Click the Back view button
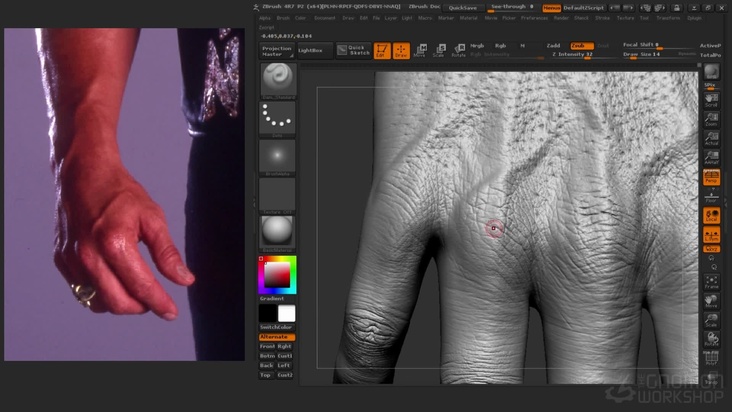732x412 pixels. click(267, 365)
